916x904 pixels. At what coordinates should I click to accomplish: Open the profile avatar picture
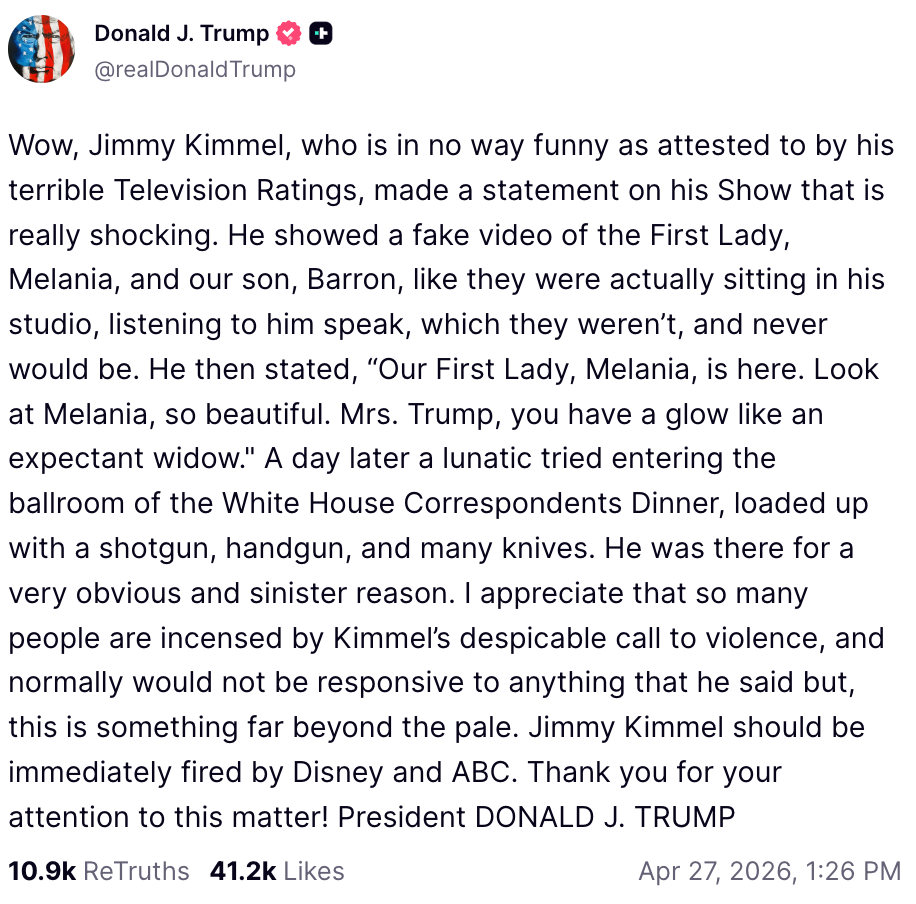point(41,49)
